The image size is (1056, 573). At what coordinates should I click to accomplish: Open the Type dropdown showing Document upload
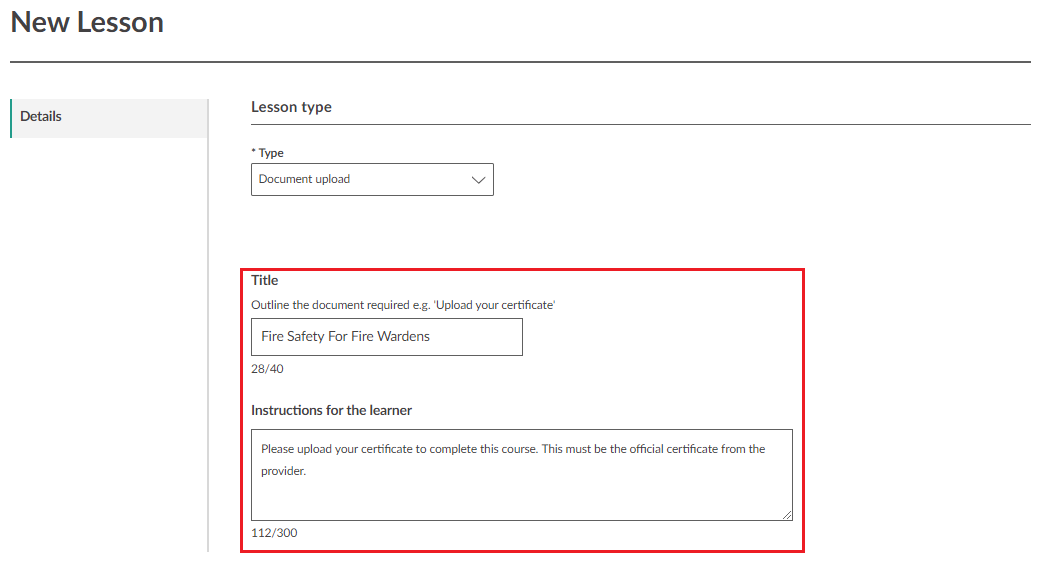[x=360, y=180]
